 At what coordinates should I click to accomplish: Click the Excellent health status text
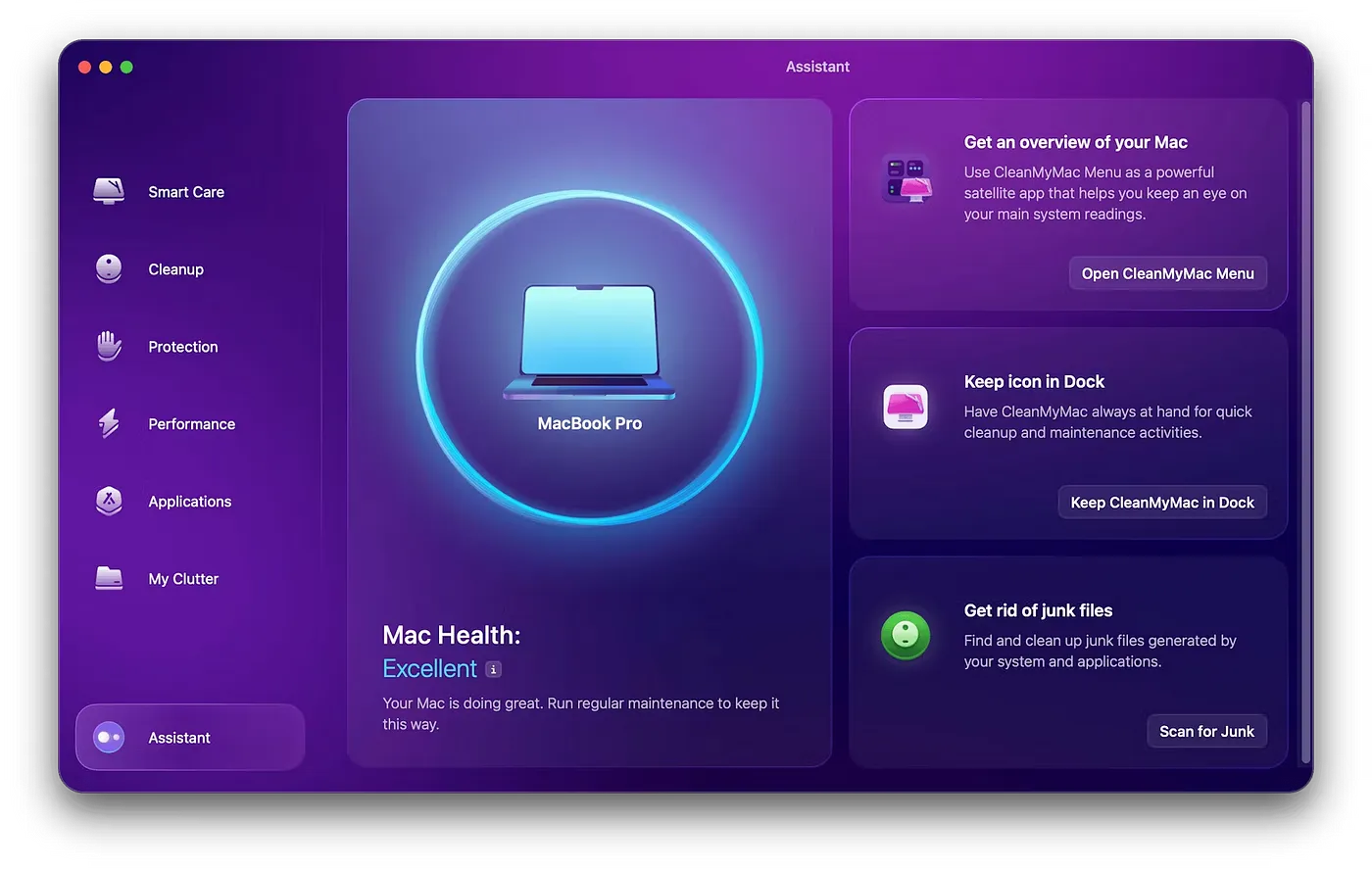tap(429, 669)
